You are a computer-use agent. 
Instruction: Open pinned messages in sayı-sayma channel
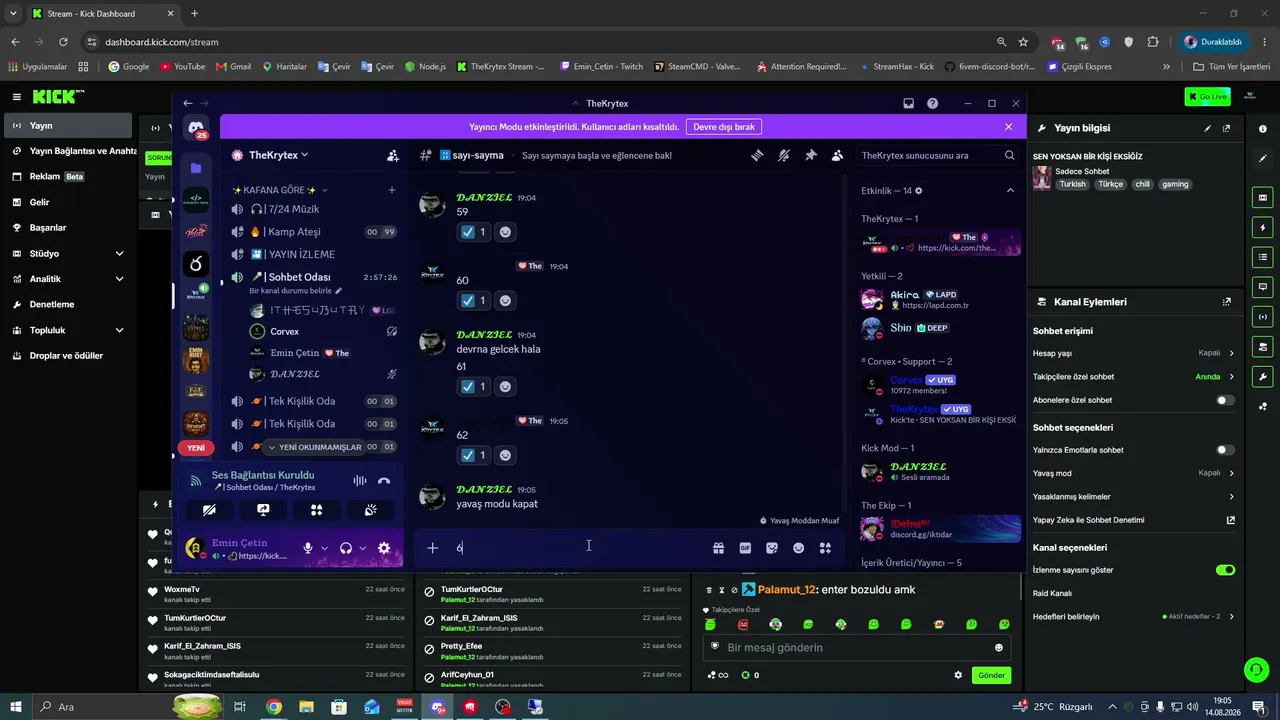tap(811, 155)
